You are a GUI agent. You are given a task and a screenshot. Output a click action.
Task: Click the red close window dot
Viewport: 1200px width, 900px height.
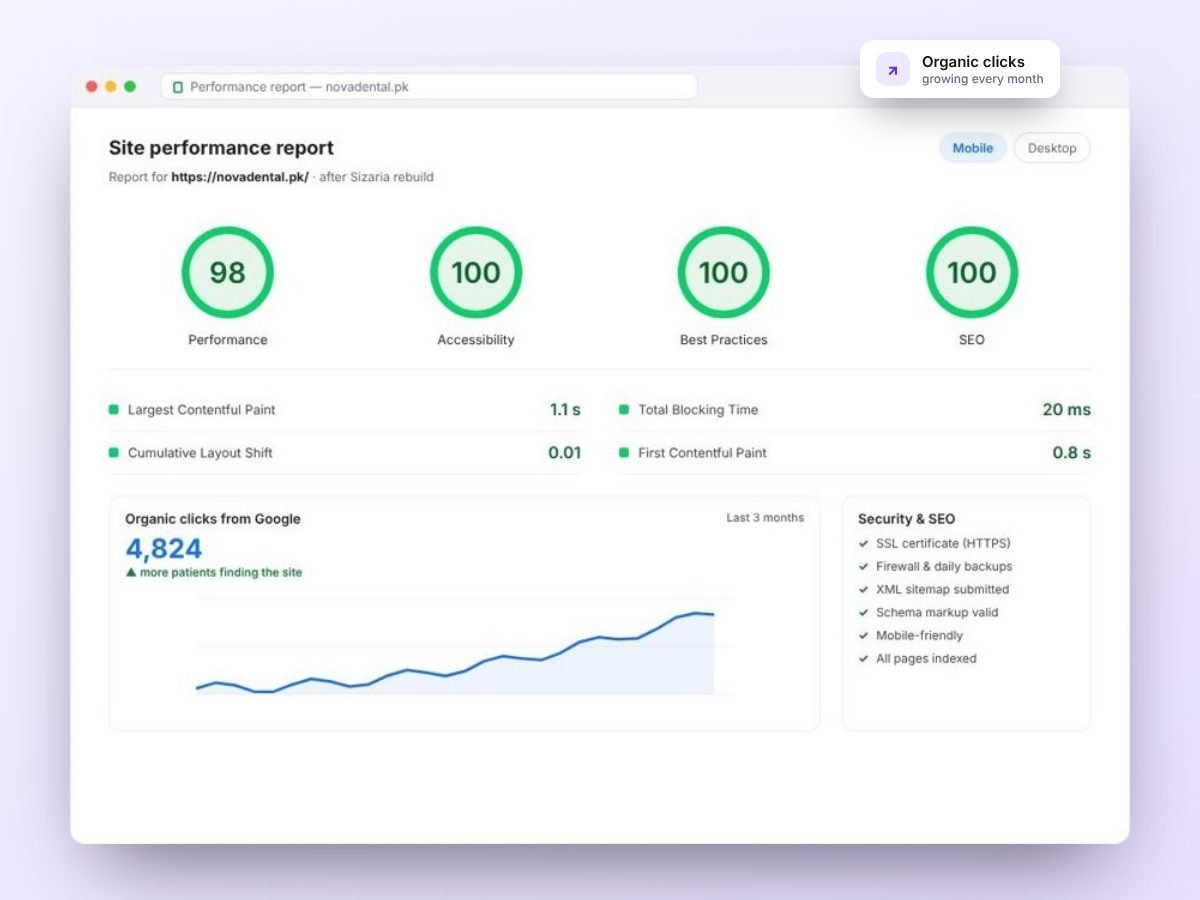click(x=92, y=87)
